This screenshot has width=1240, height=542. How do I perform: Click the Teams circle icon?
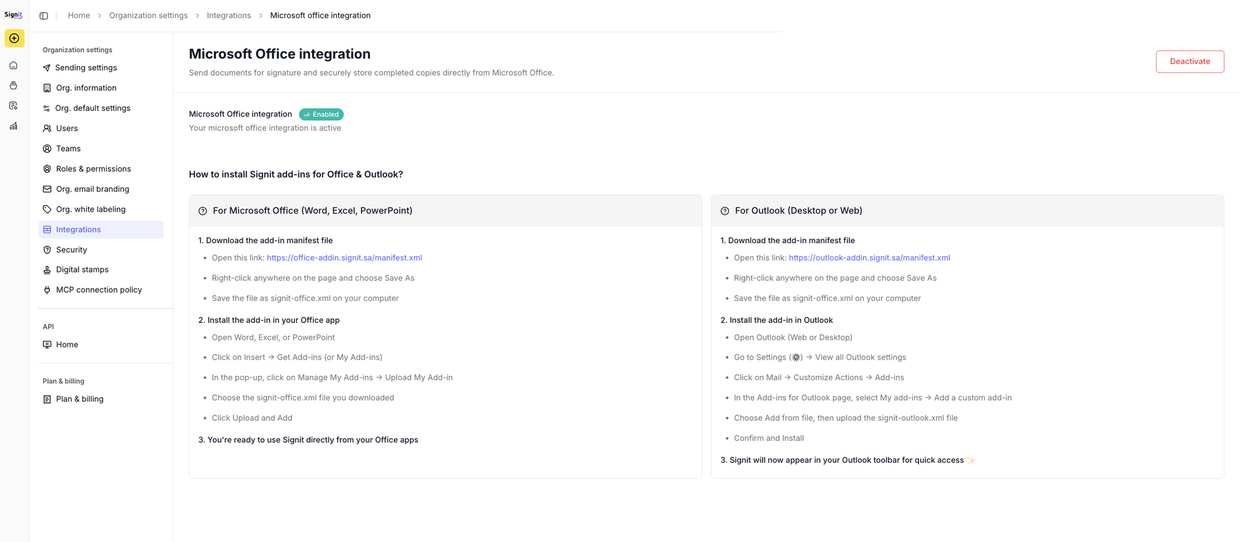tap(47, 148)
